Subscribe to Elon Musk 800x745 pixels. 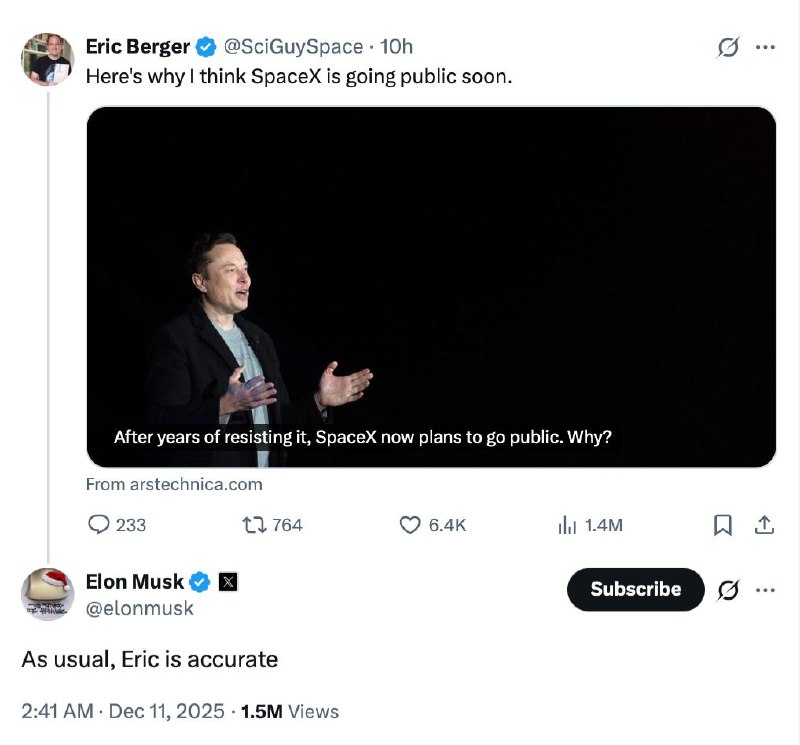click(x=635, y=590)
